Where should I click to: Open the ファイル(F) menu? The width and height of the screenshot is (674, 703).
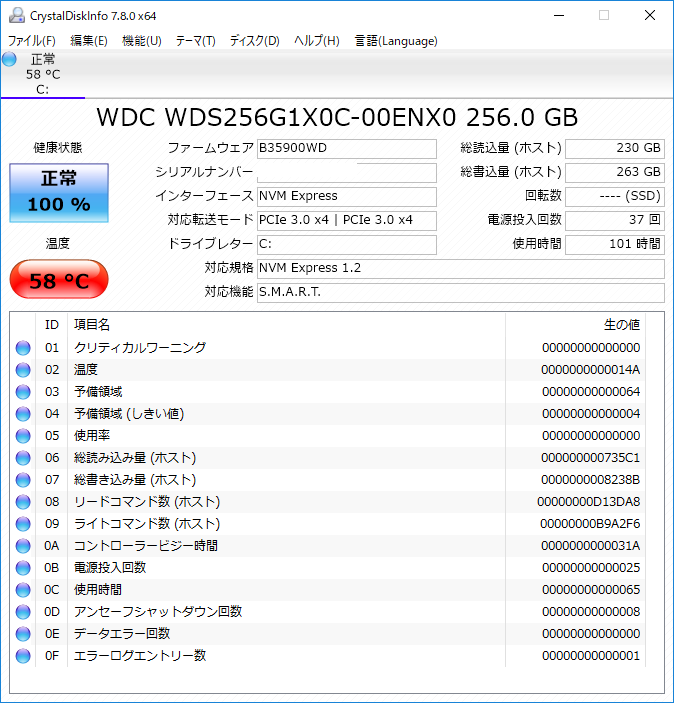pyautogui.click(x=32, y=41)
